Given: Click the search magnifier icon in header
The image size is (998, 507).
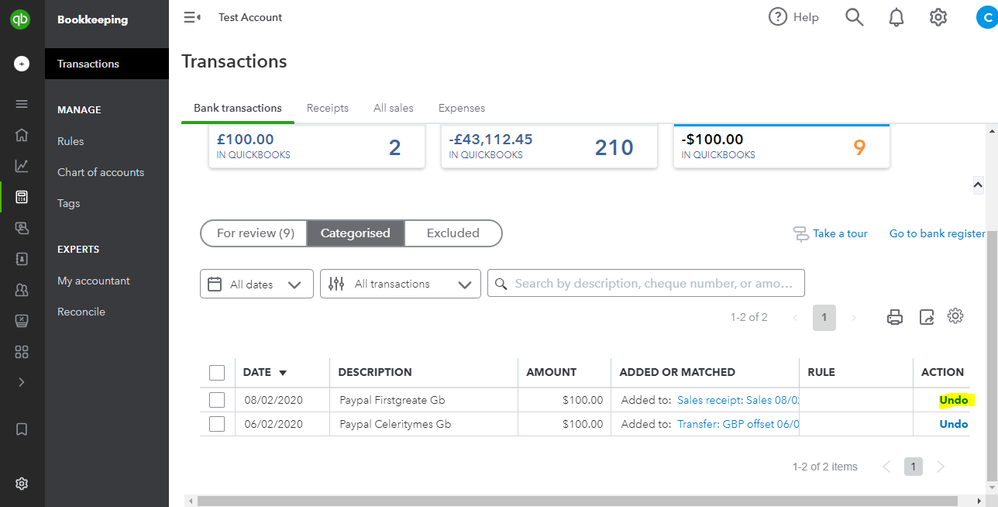Looking at the screenshot, I should (854, 17).
